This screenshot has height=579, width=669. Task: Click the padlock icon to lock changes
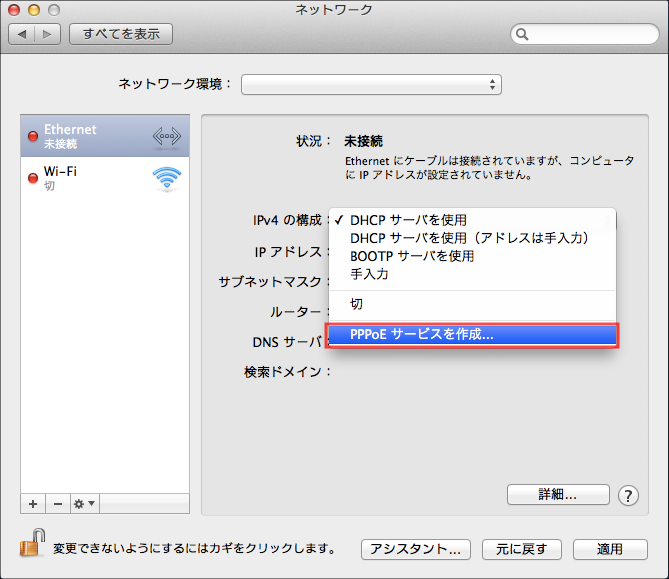(32, 543)
